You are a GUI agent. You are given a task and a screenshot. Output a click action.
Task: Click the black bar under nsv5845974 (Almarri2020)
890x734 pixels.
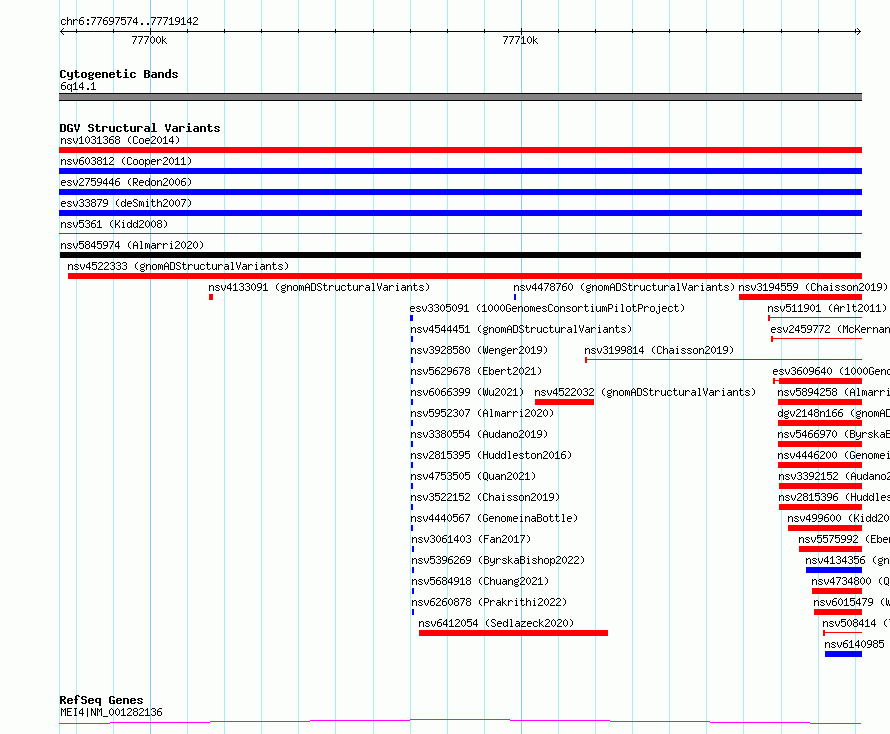click(460, 255)
